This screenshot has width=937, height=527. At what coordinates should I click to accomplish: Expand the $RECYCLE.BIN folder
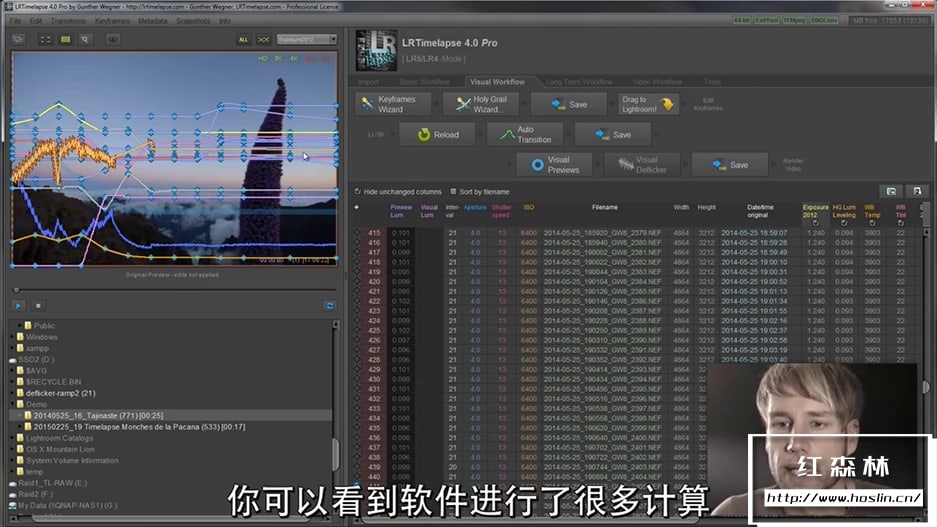tap(13, 382)
